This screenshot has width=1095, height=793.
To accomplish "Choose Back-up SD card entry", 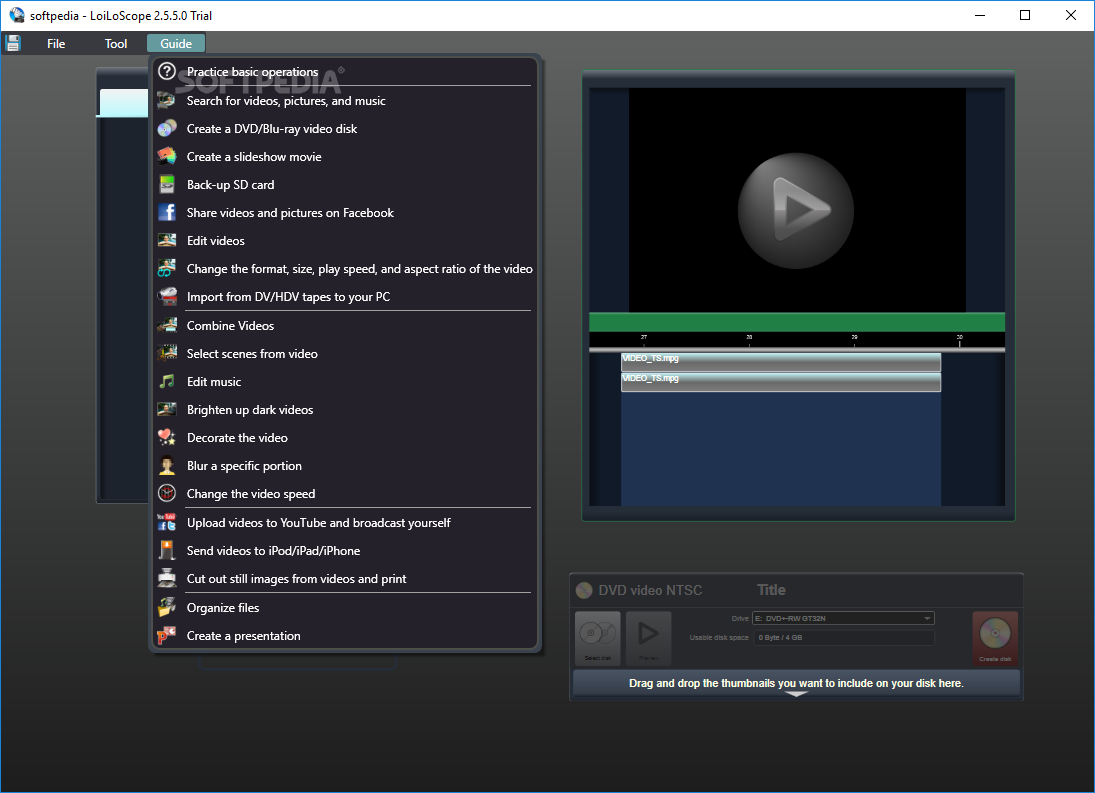I will (230, 184).
